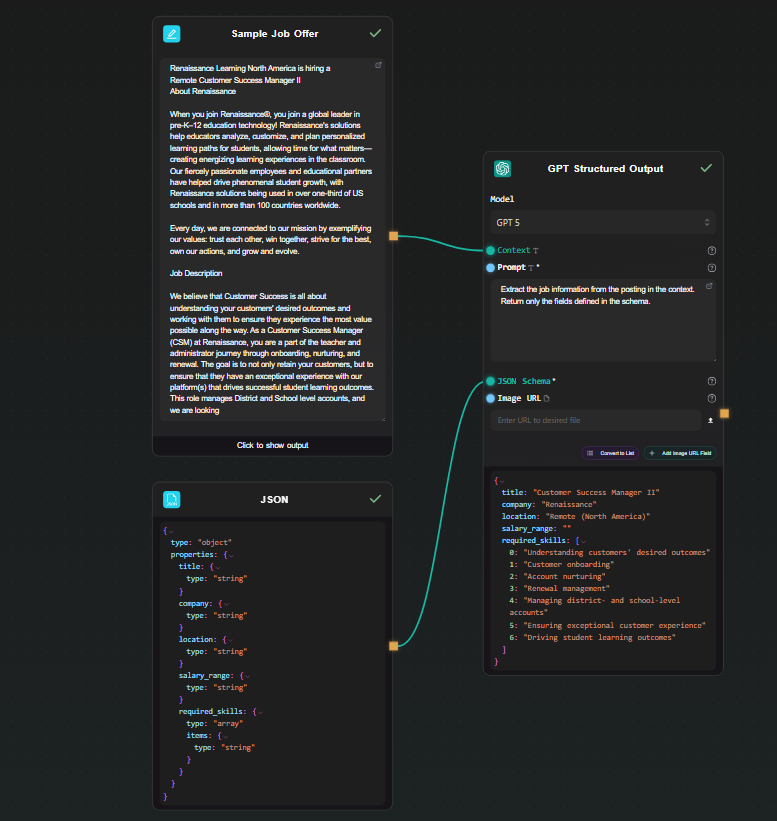
Task: Click output value "Renaissance" for company
Action: click(x=569, y=505)
